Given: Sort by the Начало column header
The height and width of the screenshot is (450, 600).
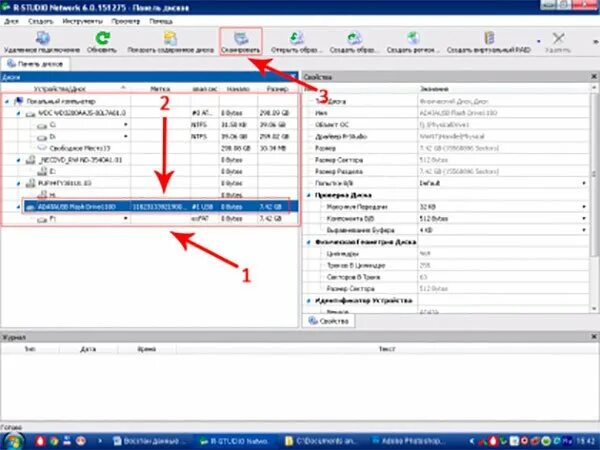Looking at the screenshot, I should tap(238, 89).
